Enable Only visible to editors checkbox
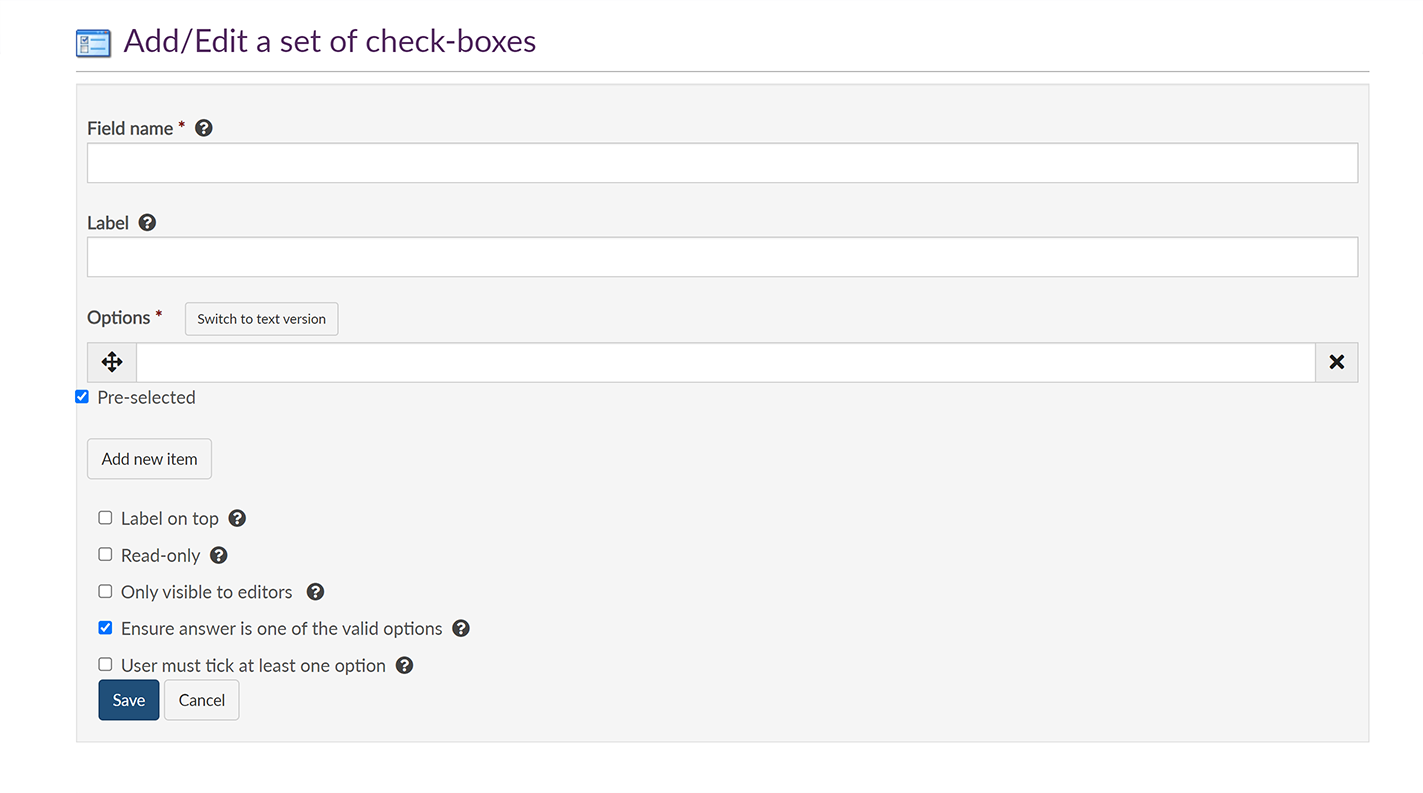 click(105, 591)
